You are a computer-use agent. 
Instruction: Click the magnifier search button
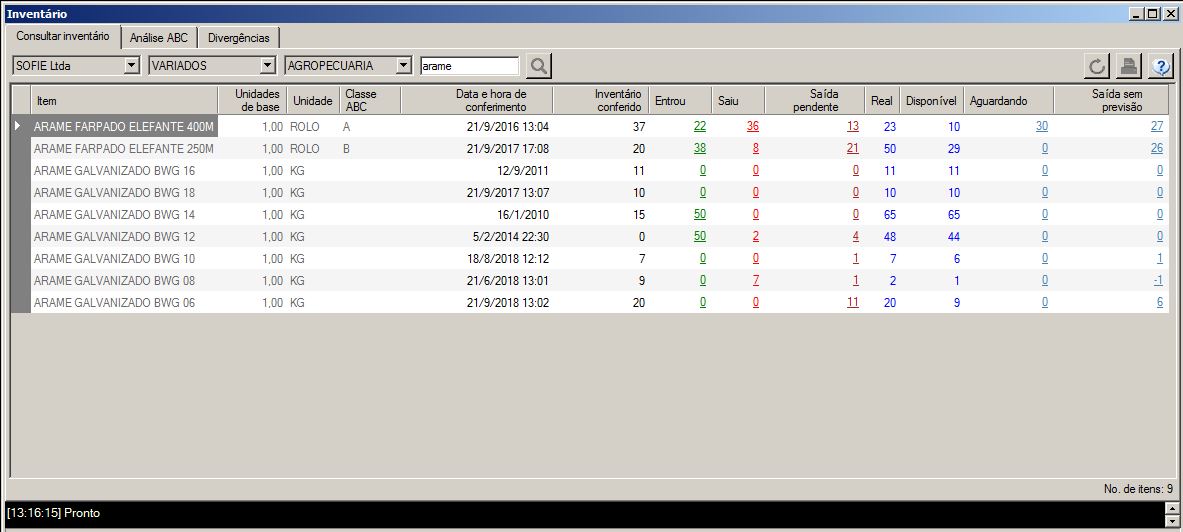(x=539, y=66)
